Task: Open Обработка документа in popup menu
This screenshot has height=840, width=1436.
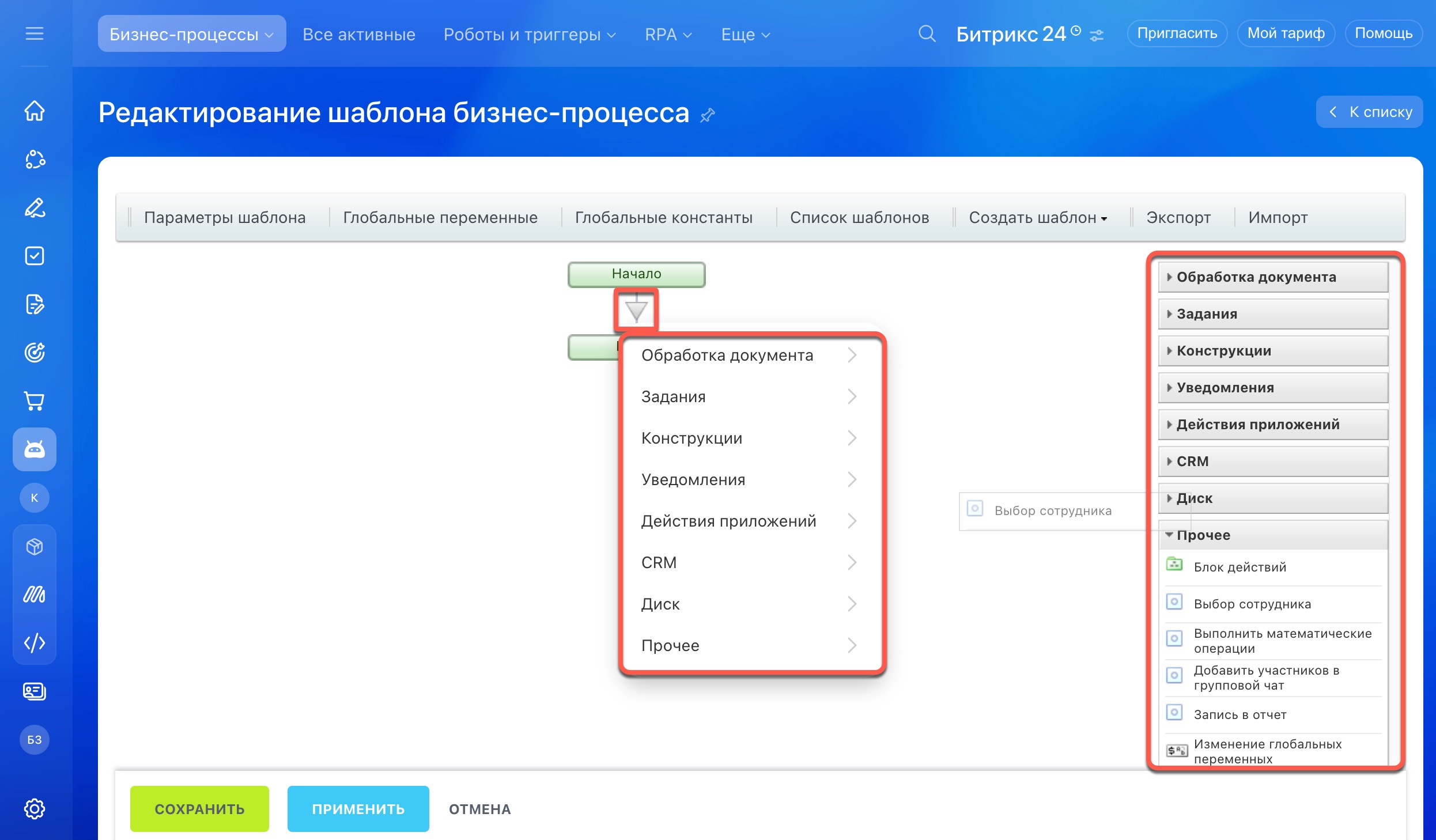Action: (751, 355)
